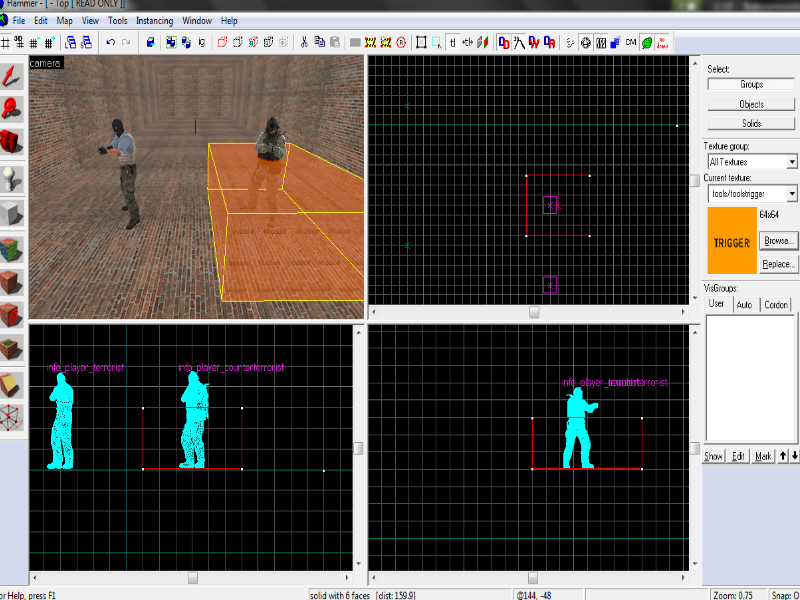The width and height of the screenshot is (800, 600).
Task: Click the Hide Selected Objects red icon
Action: pyautogui.click(x=222, y=42)
